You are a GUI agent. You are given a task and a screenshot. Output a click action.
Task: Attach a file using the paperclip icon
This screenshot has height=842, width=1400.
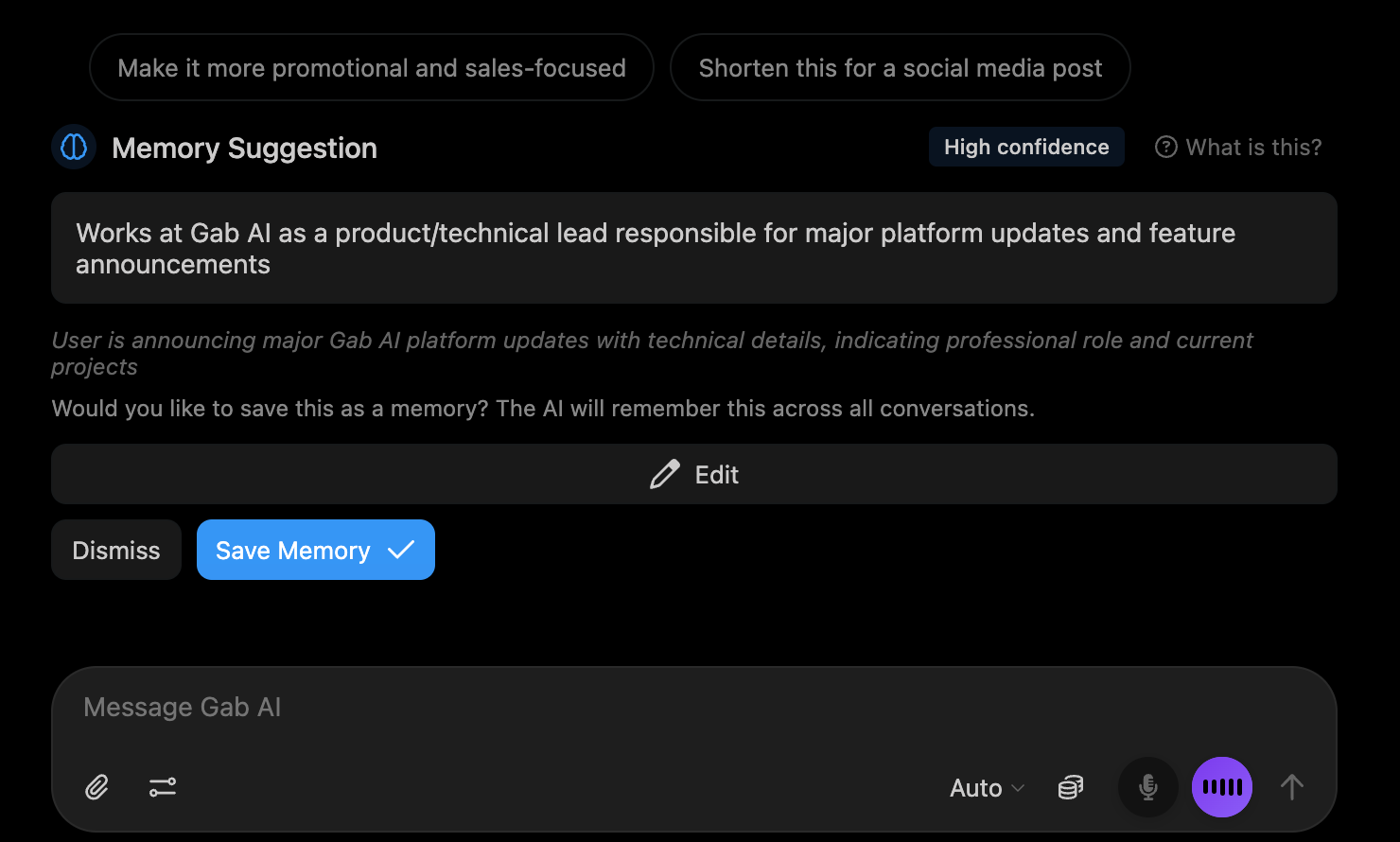click(x=96, y=787)
